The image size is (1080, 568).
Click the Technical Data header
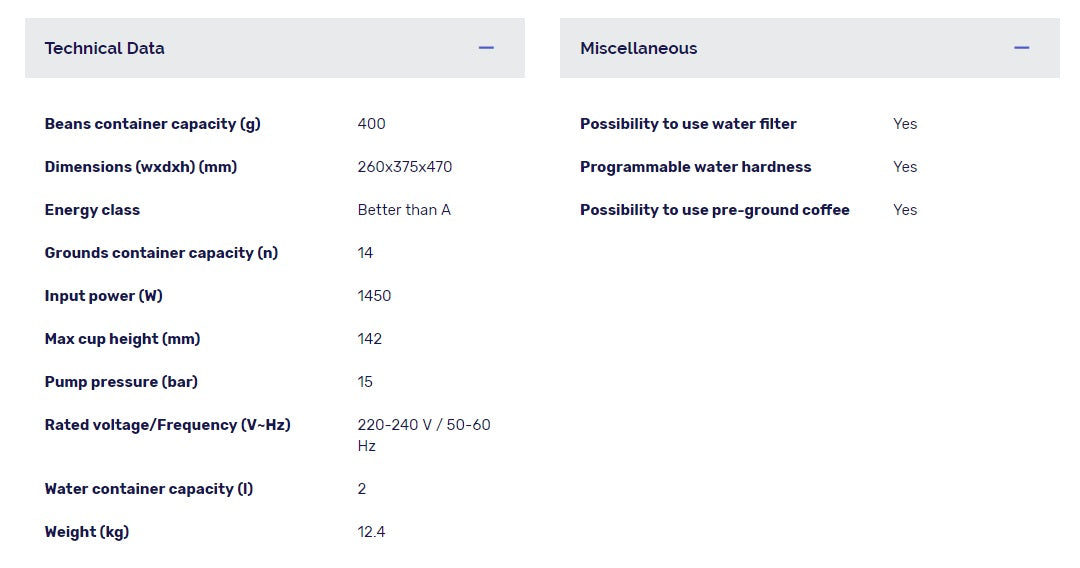(275, 48)
